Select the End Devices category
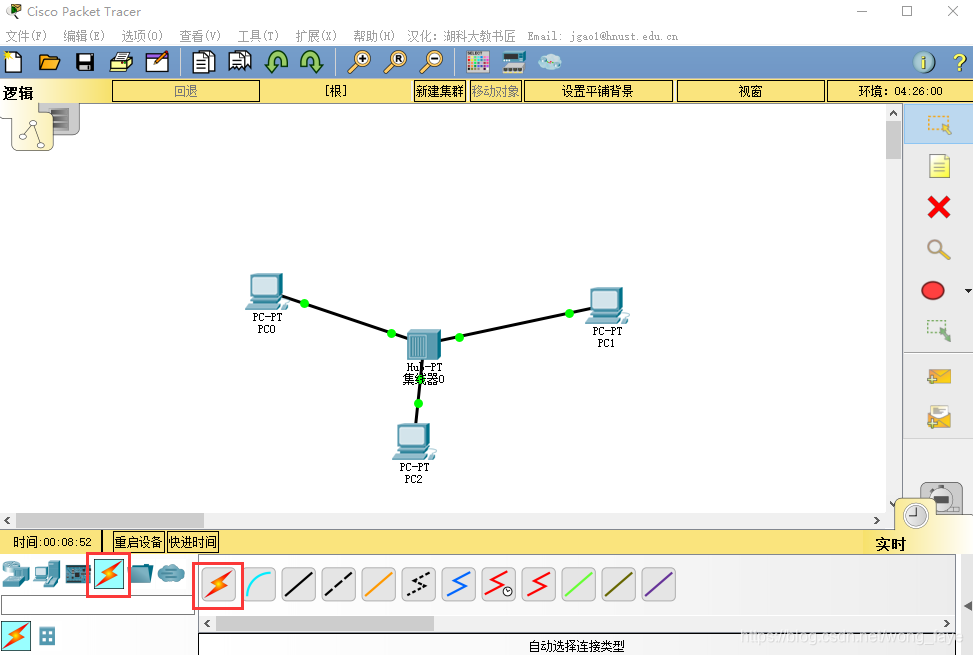This screenshot has width=973, height=655. point(47,574)
